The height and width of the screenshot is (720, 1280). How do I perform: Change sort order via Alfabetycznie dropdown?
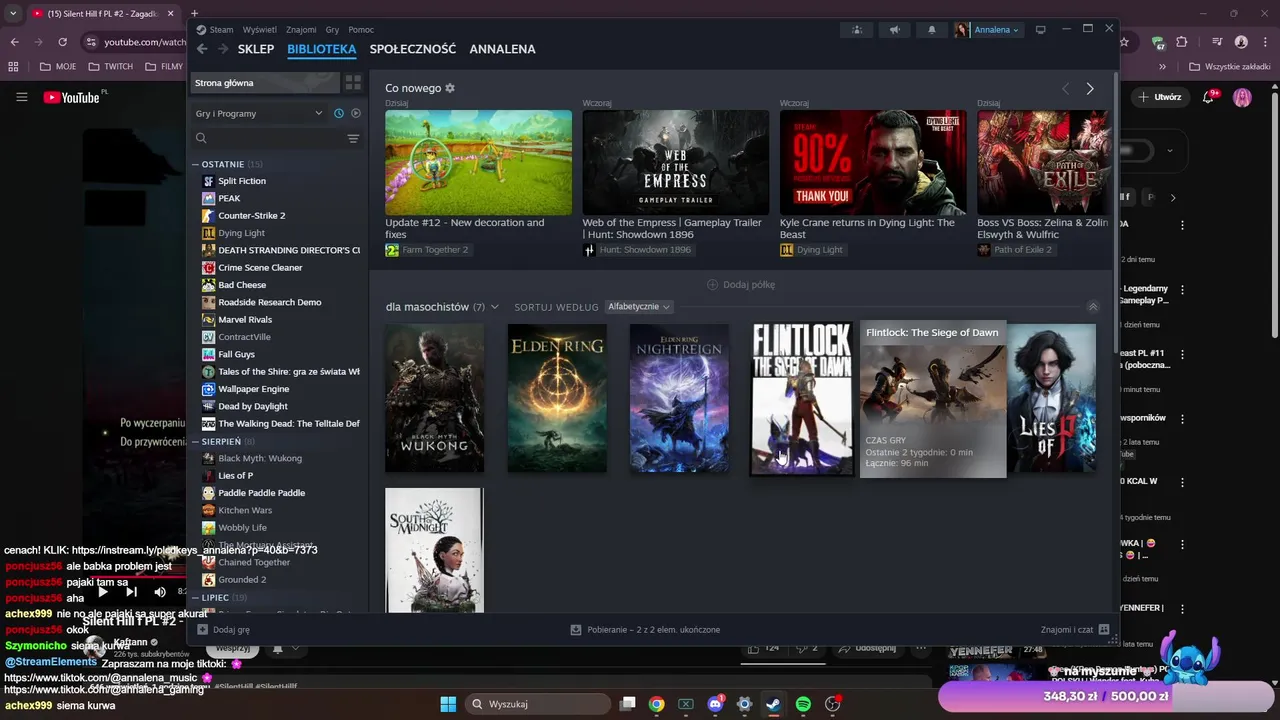pyautogui.click(x=638, y=307)
